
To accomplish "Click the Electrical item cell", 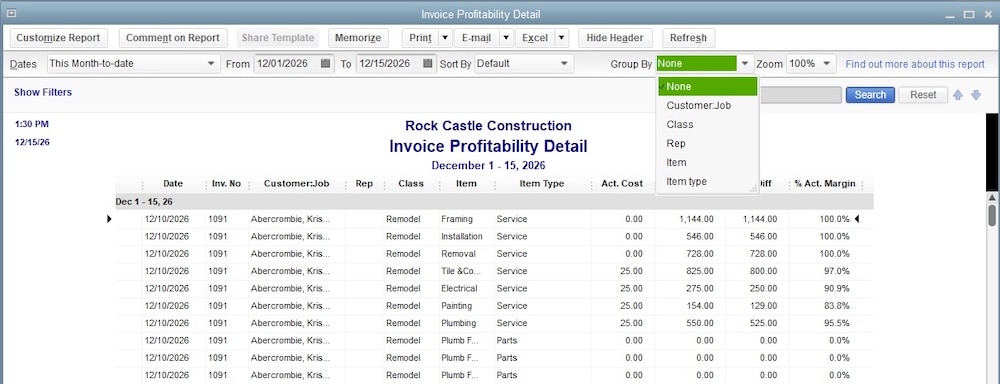I will tap(459, 289).
